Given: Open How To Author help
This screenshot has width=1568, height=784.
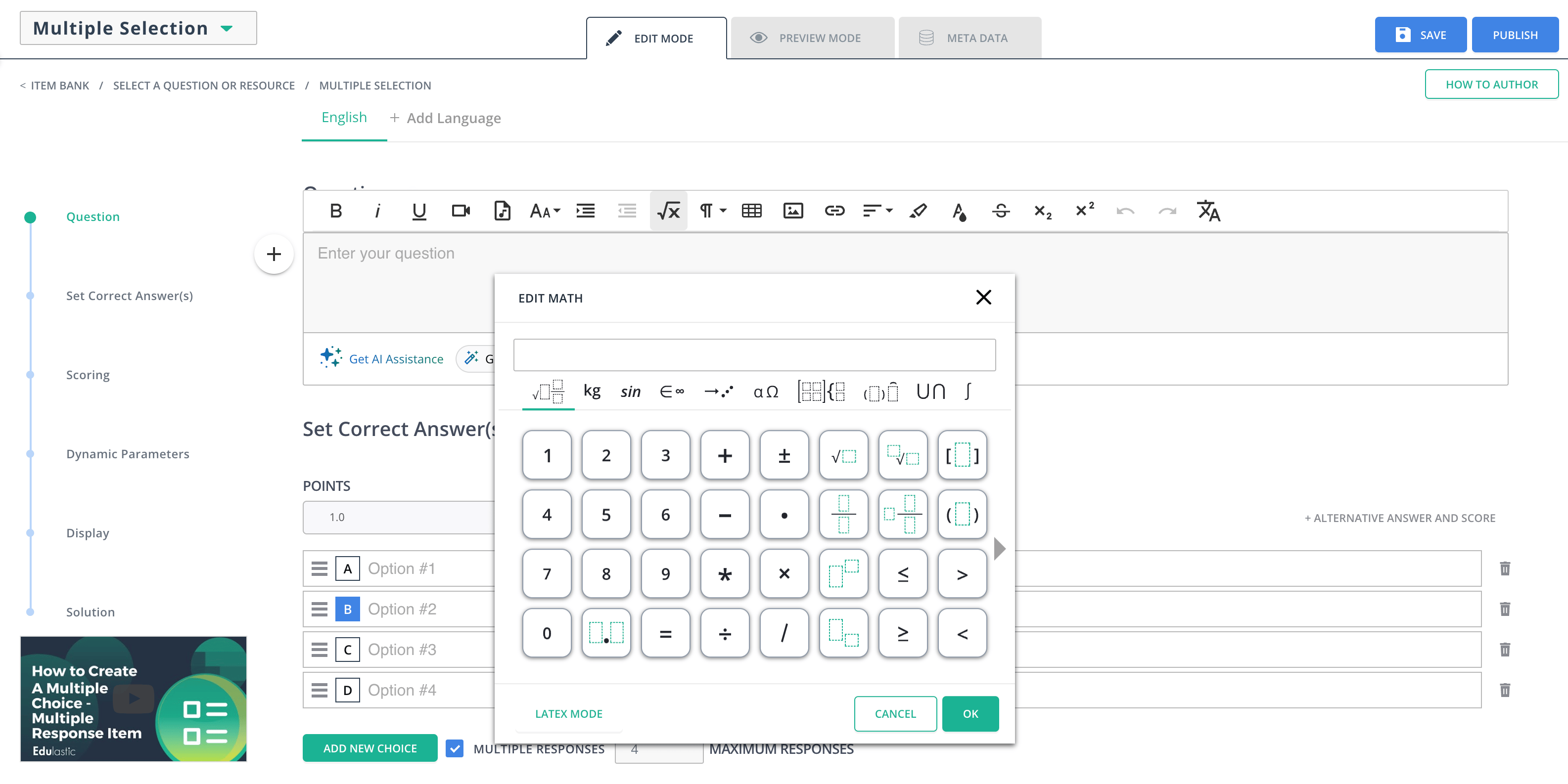Looking at the screenshot, I should coord(1491,84).
